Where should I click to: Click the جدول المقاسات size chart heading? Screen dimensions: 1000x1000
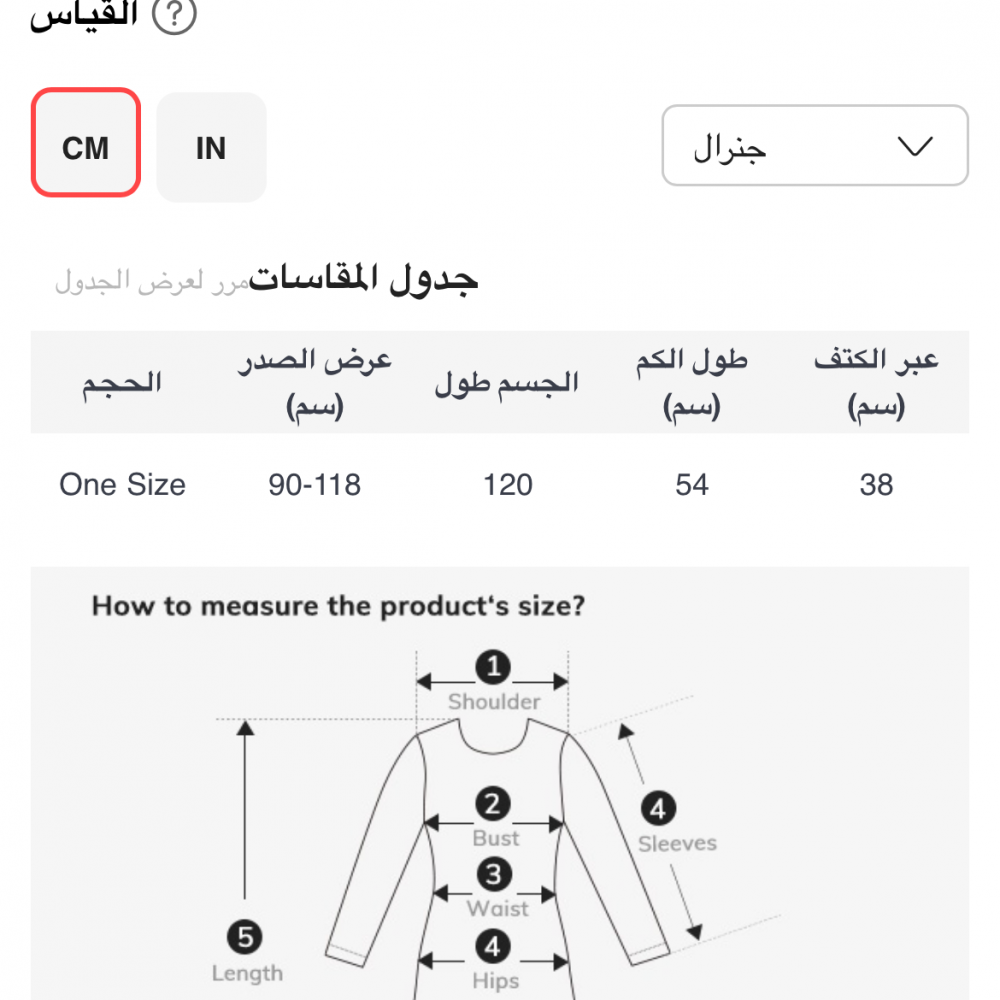click(x=363, y=279)
